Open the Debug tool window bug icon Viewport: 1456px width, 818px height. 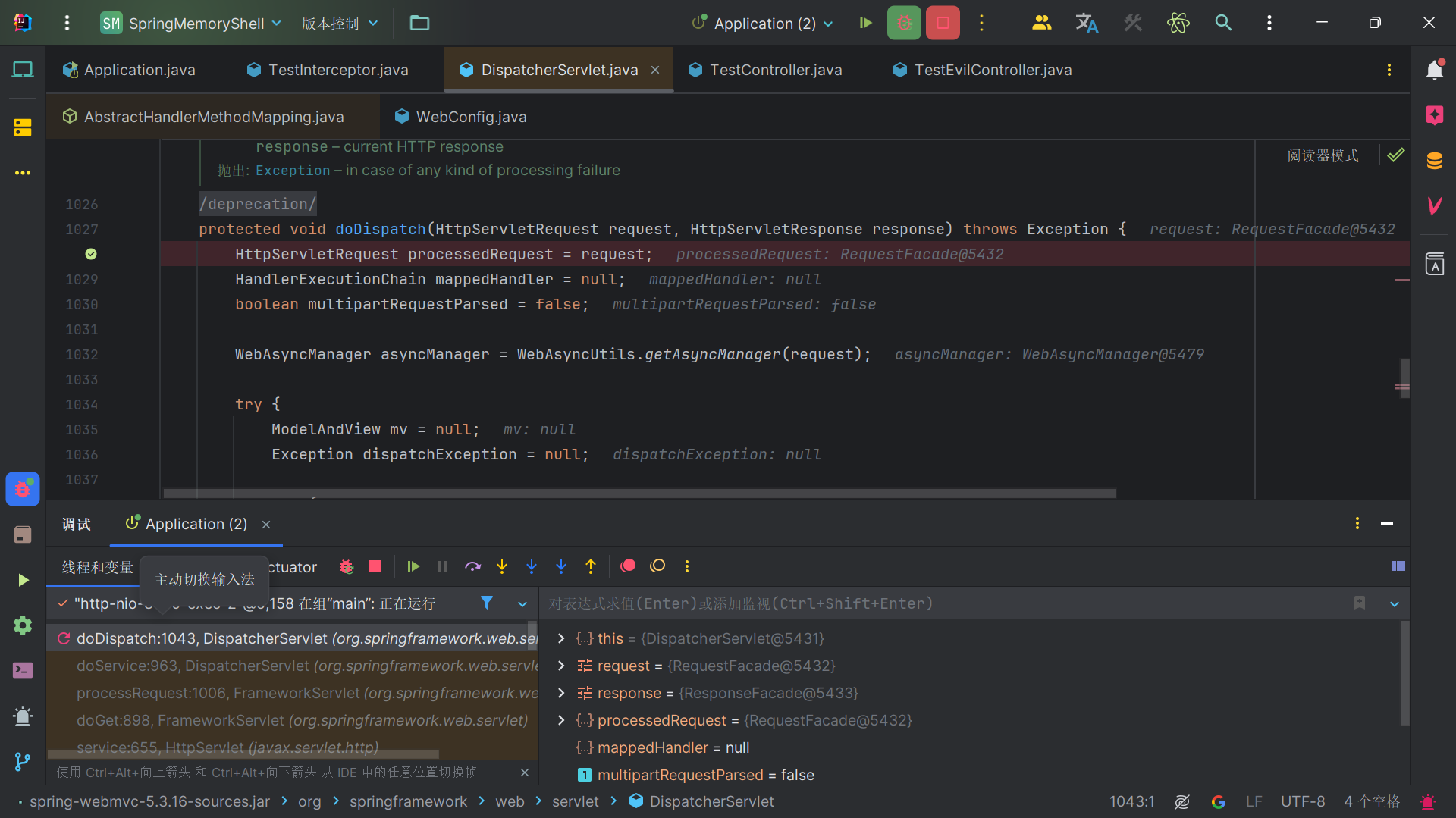pos(23,489)
